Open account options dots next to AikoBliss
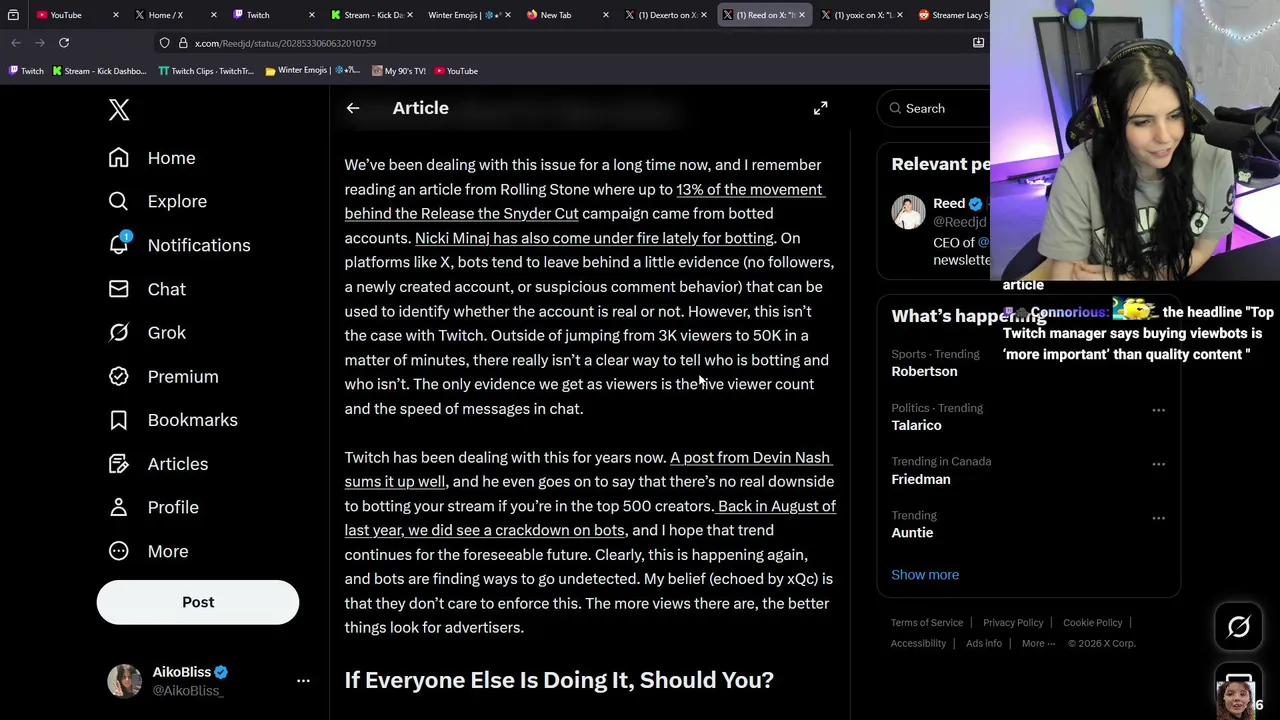 point(303,681)
